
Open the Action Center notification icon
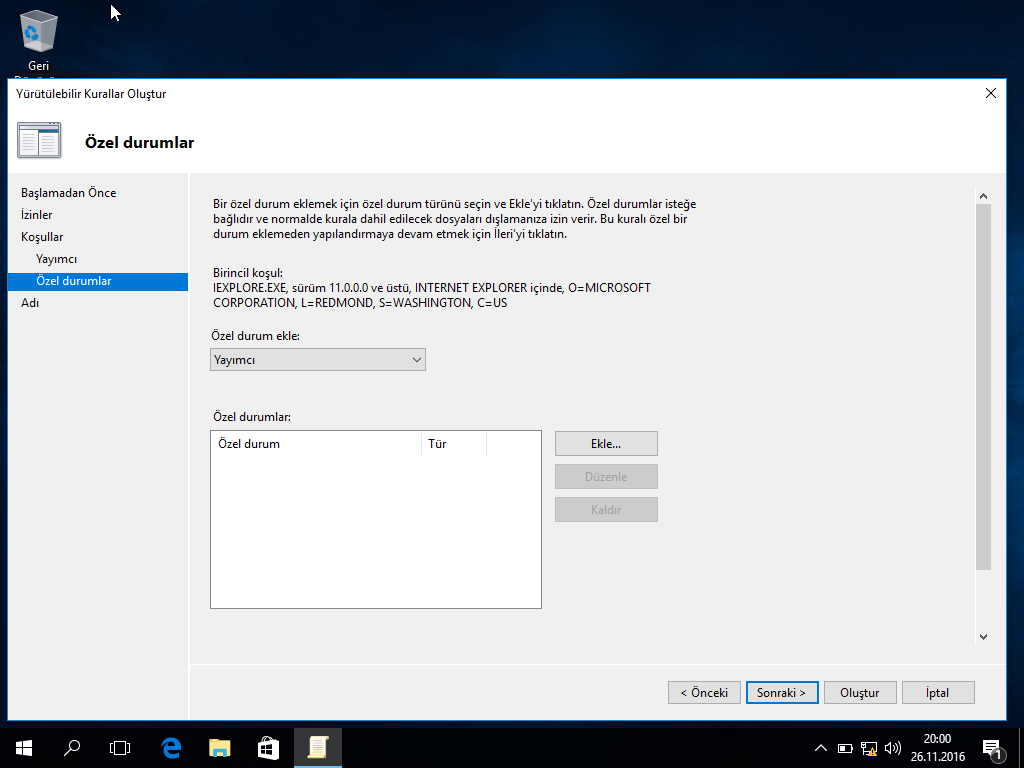[992, 748]
